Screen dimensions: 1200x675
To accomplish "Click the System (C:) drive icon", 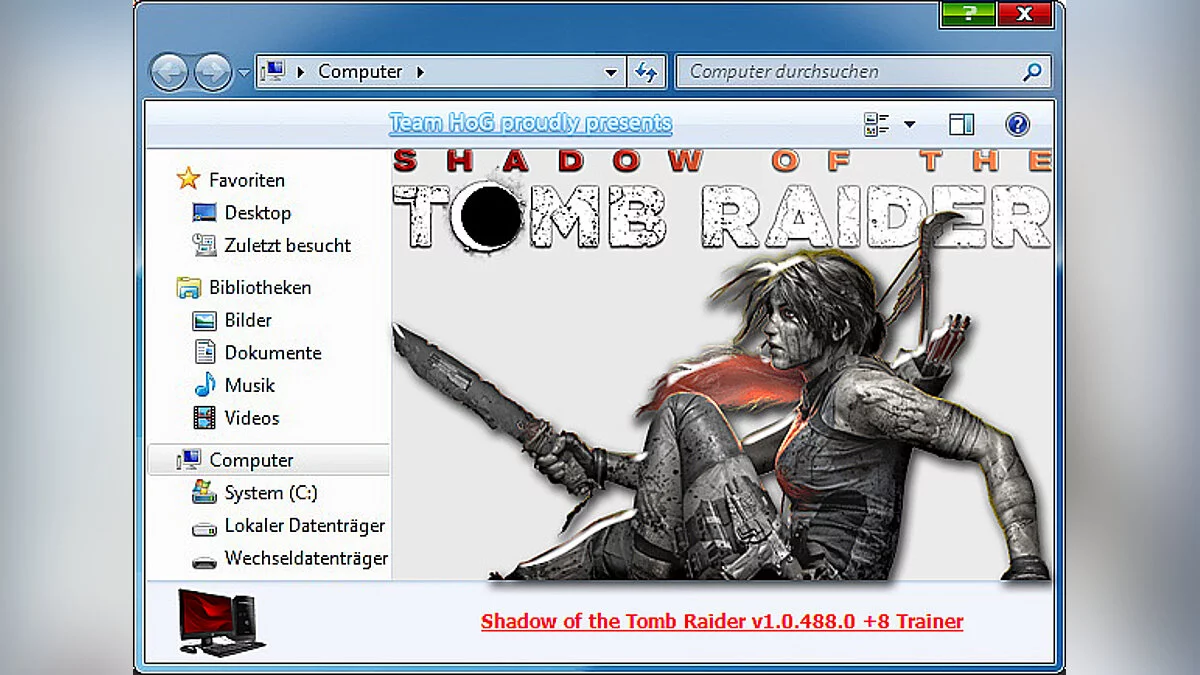I will tap(206, 492).
